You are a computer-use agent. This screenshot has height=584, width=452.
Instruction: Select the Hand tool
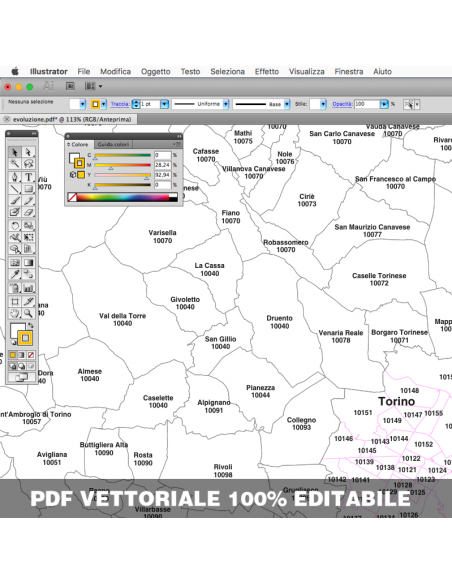pyautogui.click(x=15, y=313)
